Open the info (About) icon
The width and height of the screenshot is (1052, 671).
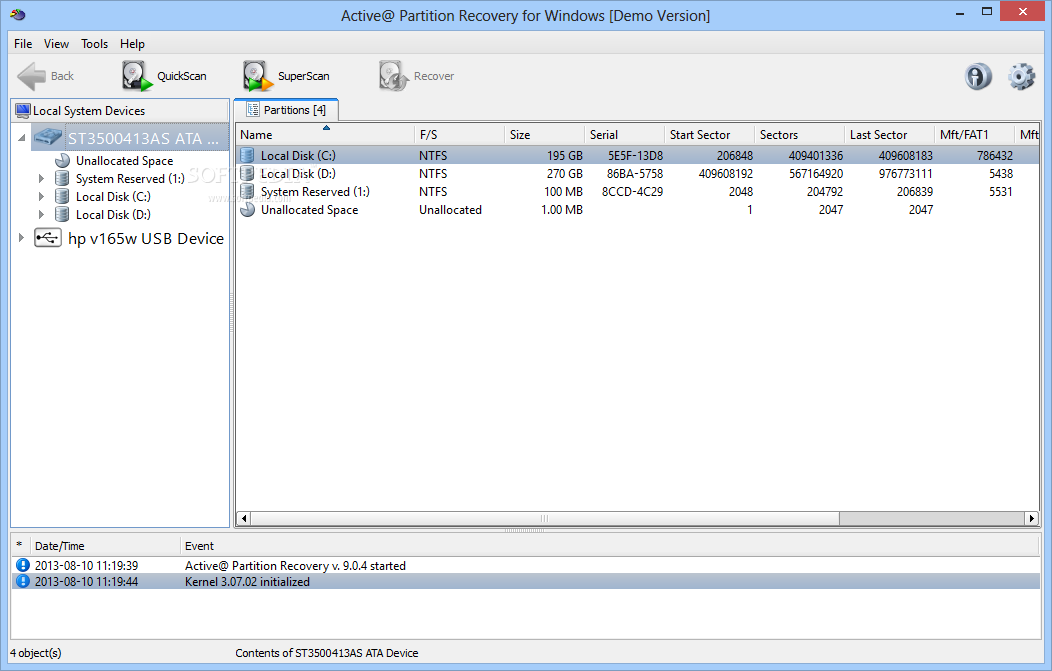click(978, 76)
